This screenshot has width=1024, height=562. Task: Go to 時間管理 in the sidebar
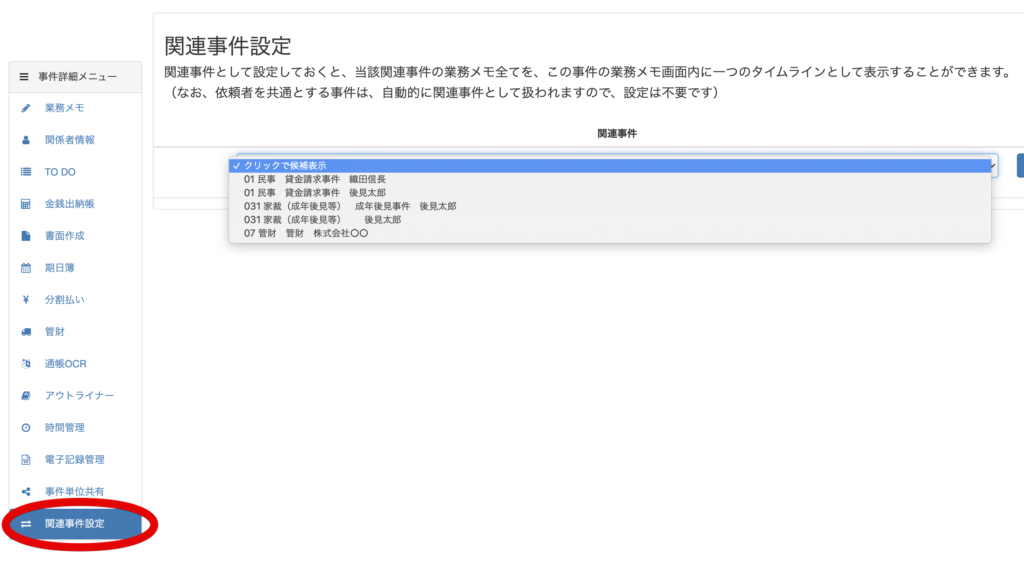[x=65, y=428]
